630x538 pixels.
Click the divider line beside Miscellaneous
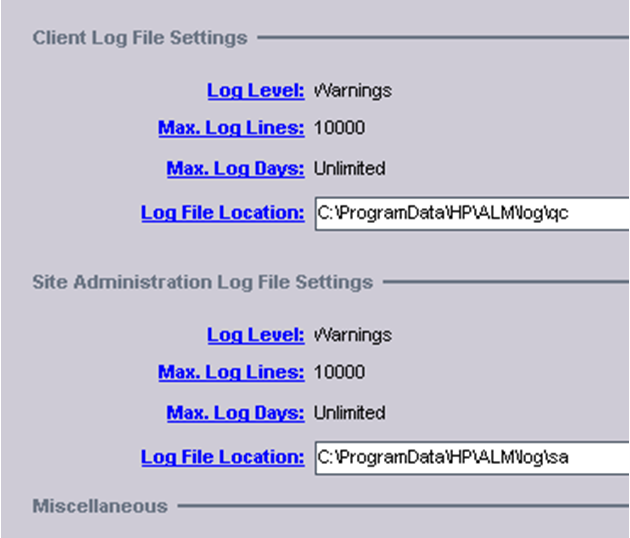400,506
